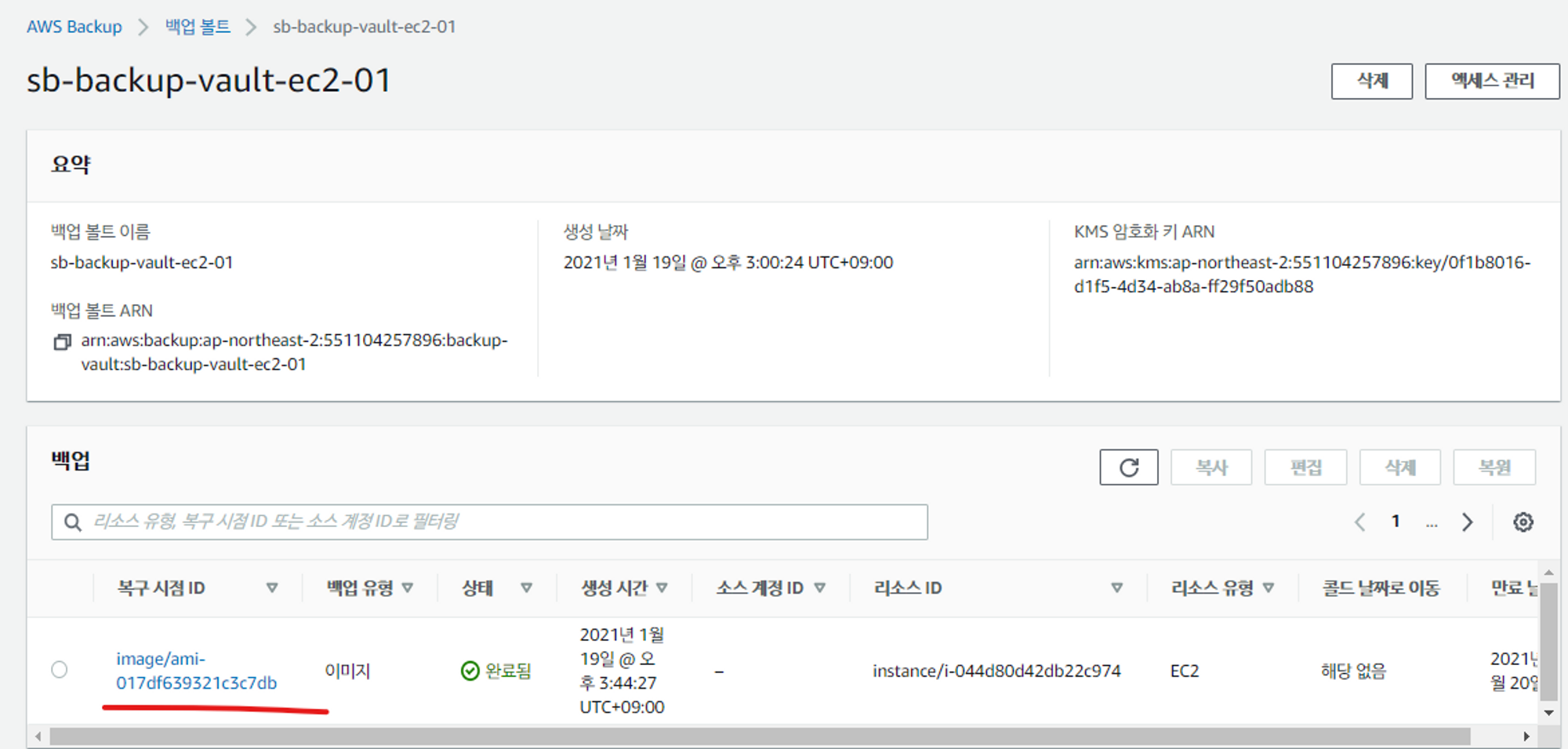Viewport: 1568px width, 749px height.
Task: Click the vault creation date value
Action: [x=728, y=262]
